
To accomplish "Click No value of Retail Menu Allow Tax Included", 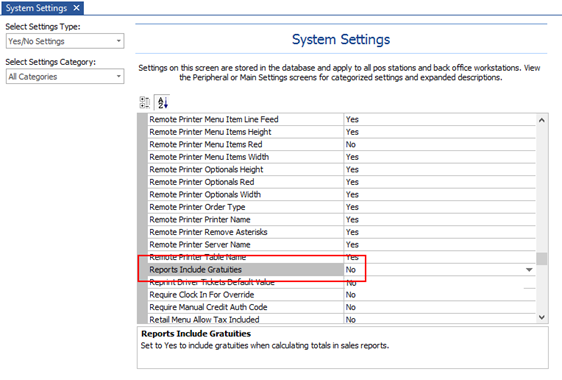I will tap(351, 319).
